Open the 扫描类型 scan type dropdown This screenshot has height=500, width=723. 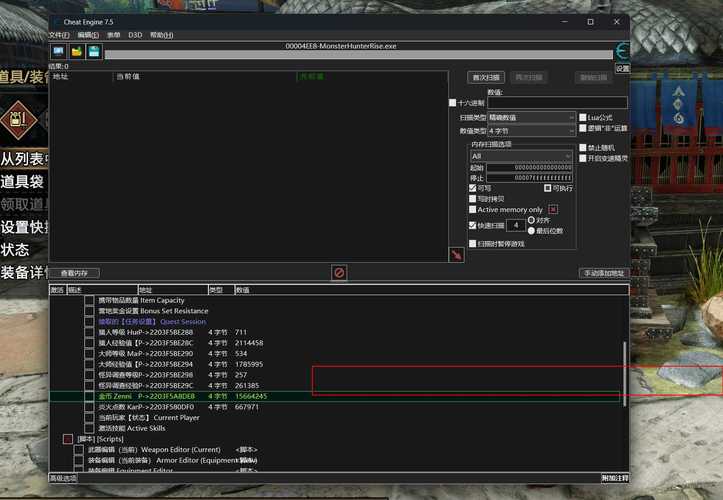531,118
